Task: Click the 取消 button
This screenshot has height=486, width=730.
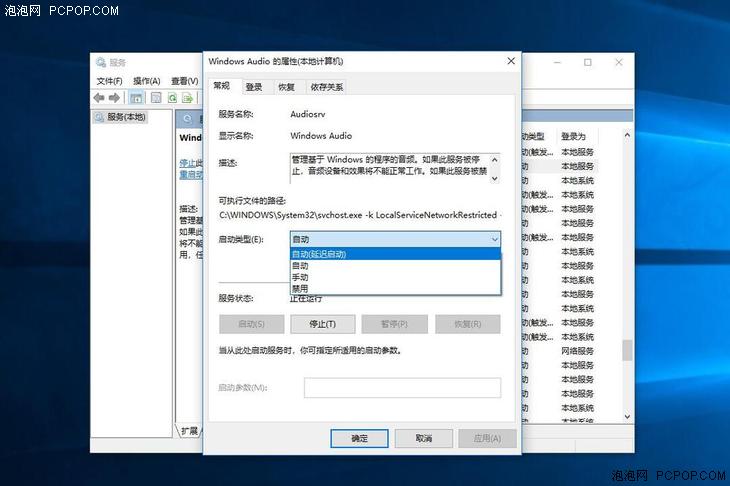Action: click(424, 439)
